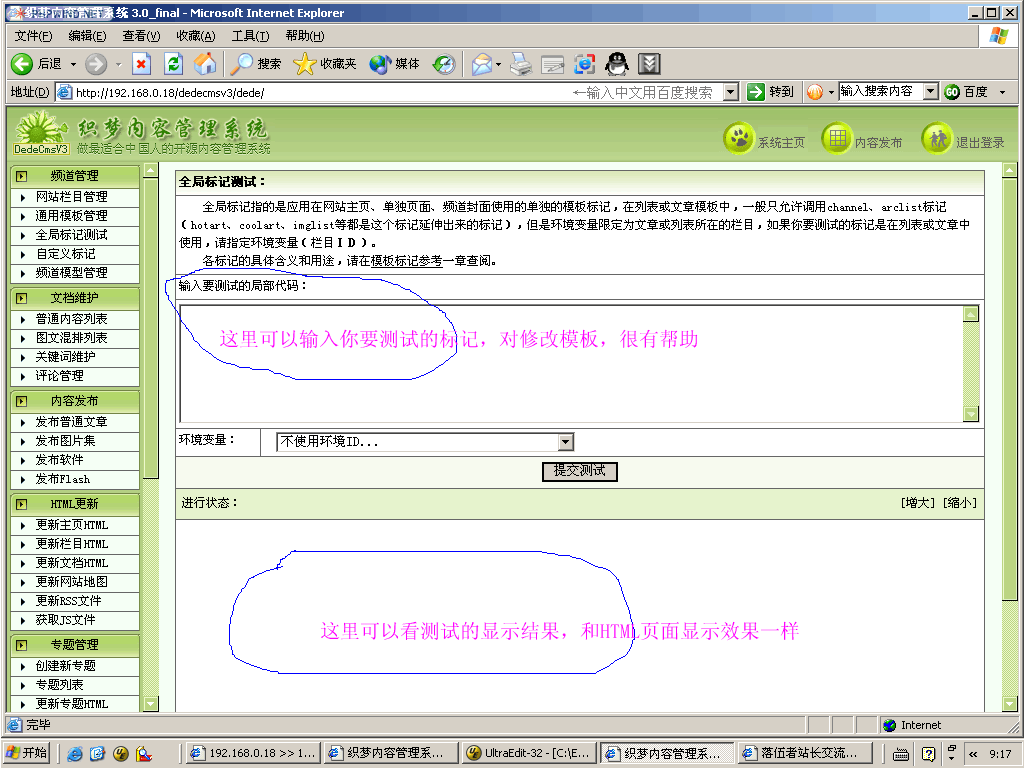Open the 查看(V) menu
This screenshot has width=1024, height=768.
tap(141, 36)
